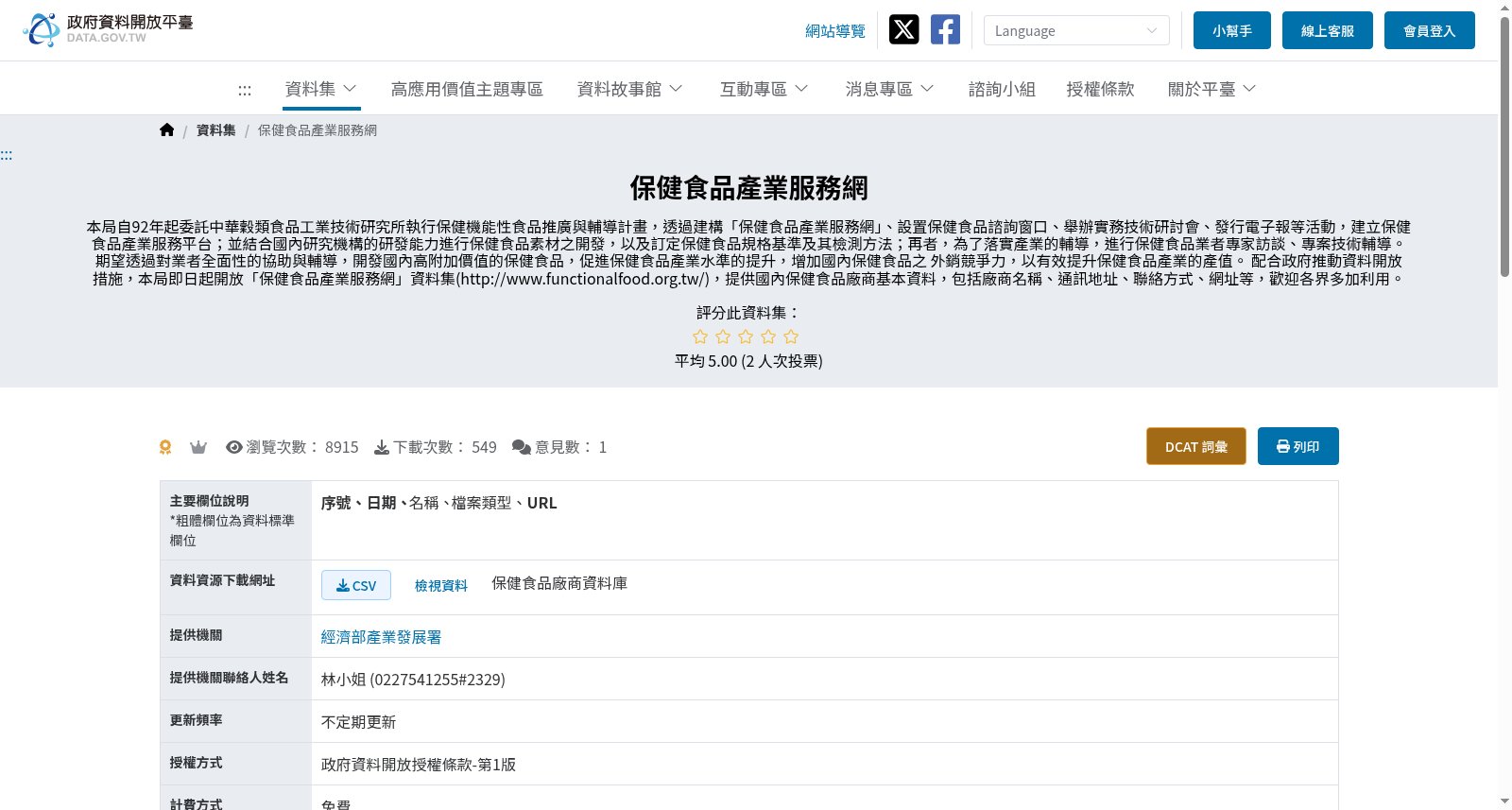The height and width of the screenshot is (810, 1512).
Task: Open the 諮詢小組 menu item
Action: point(1002,89)
